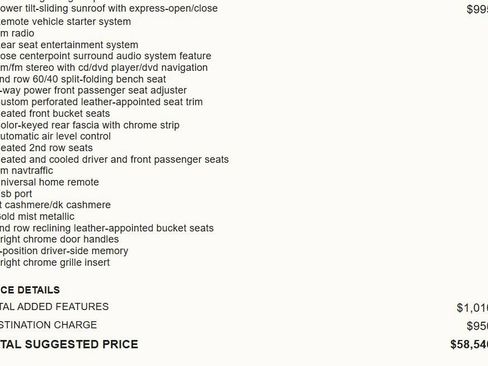This screenshot has width=488, height=366.
Task: Click the automatic air level control line
Action: 55,136
